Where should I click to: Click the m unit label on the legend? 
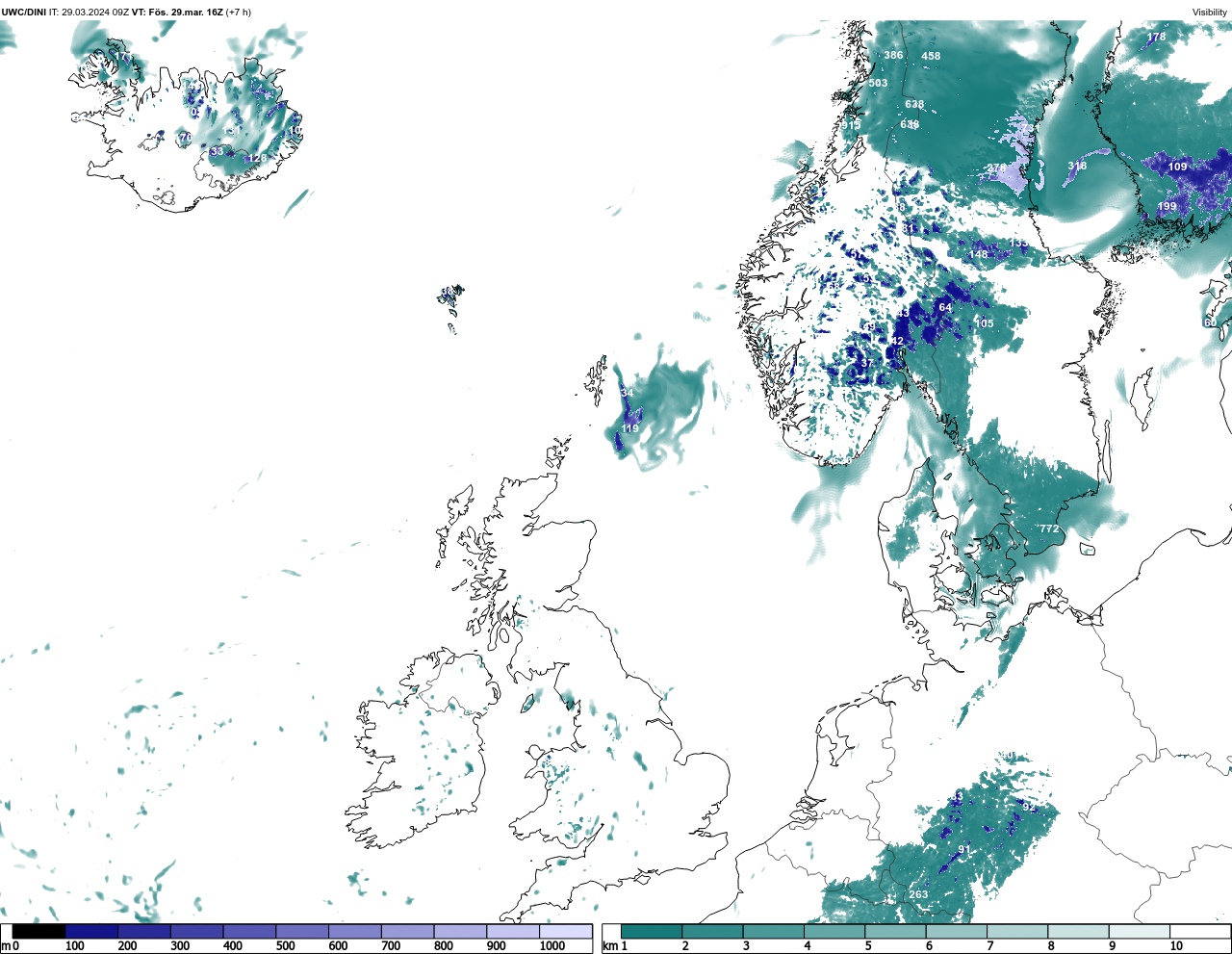pos(6,946)
